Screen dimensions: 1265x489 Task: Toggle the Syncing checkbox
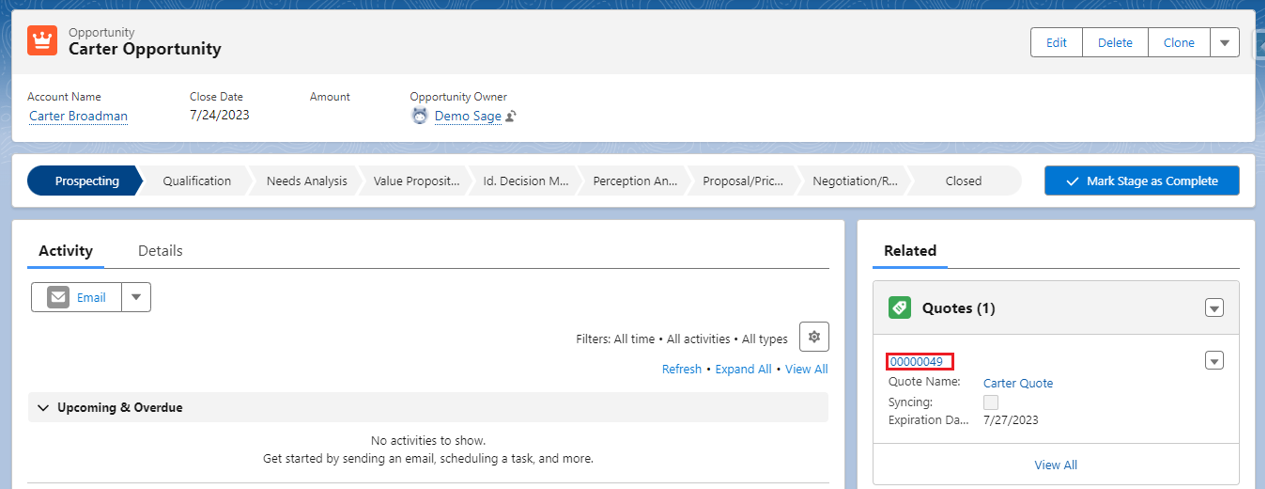pos(991,402)
